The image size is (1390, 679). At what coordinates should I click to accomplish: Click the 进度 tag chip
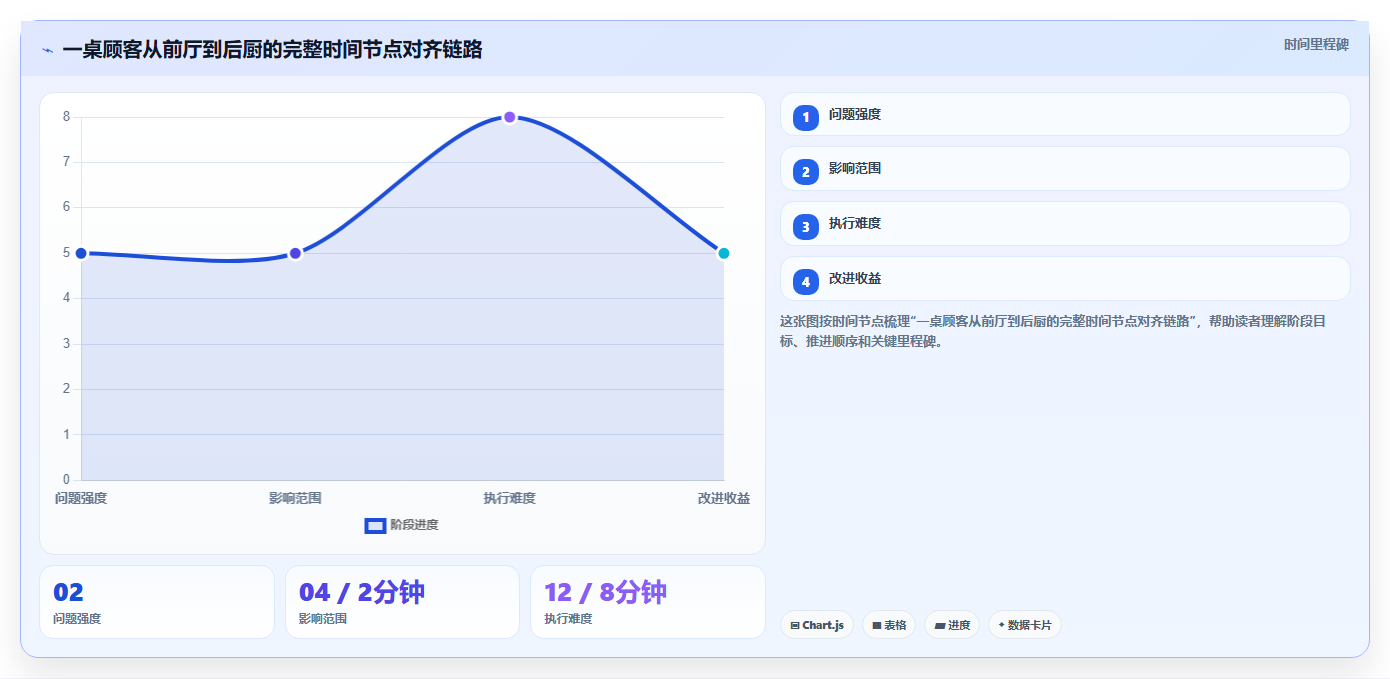952,625
